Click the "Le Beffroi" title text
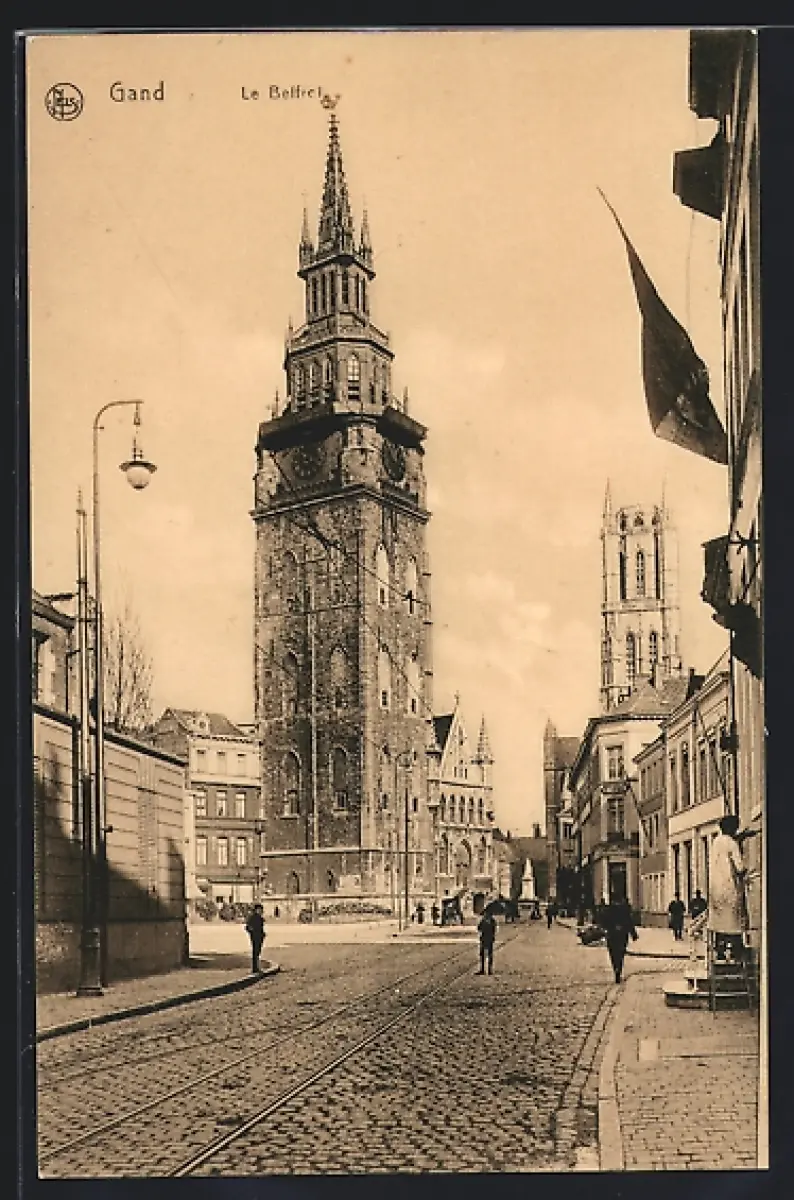 pyautogui.click(x=281, y=93)
